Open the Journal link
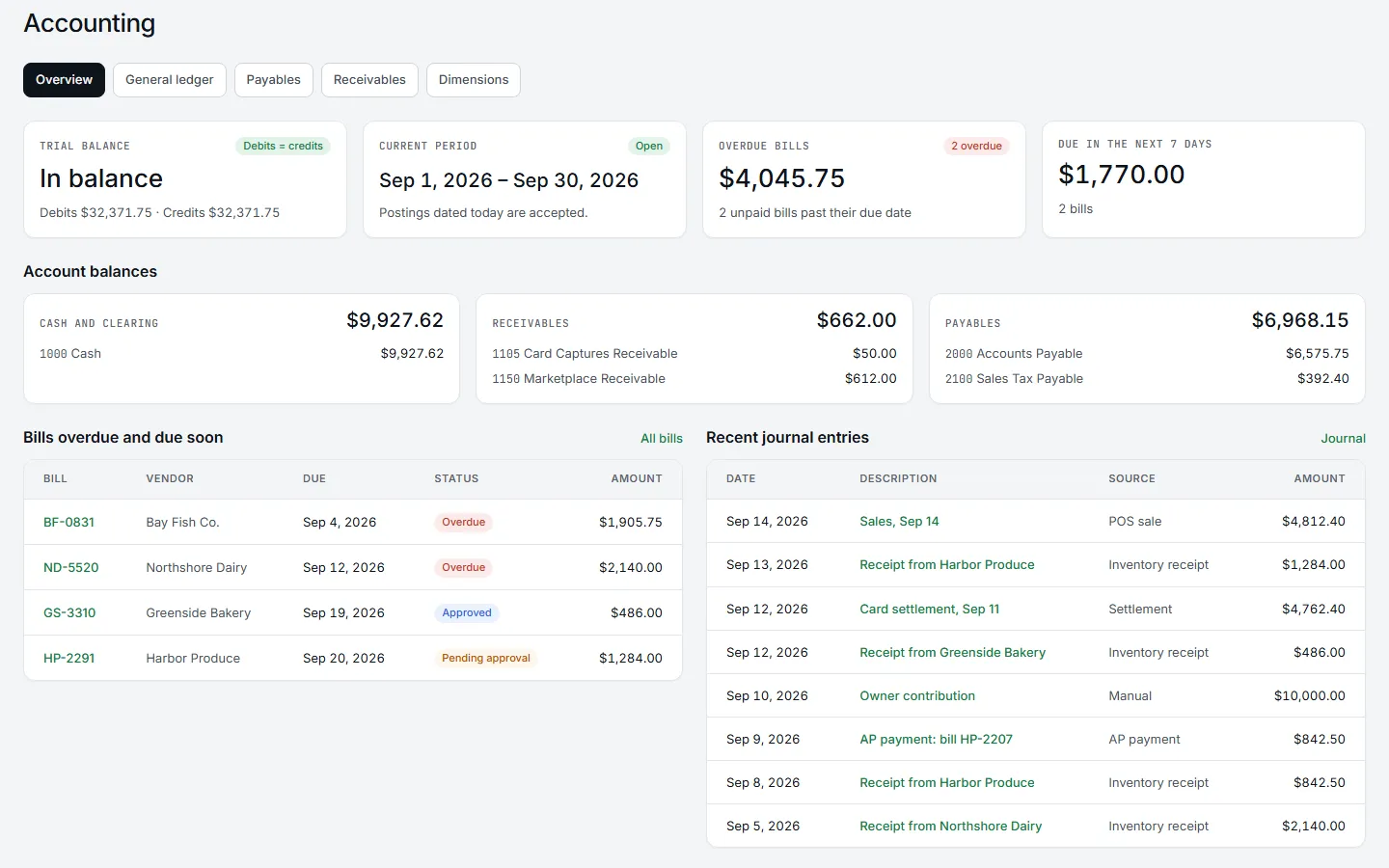Screen dimensions: 1389x868 [1344, 438]
